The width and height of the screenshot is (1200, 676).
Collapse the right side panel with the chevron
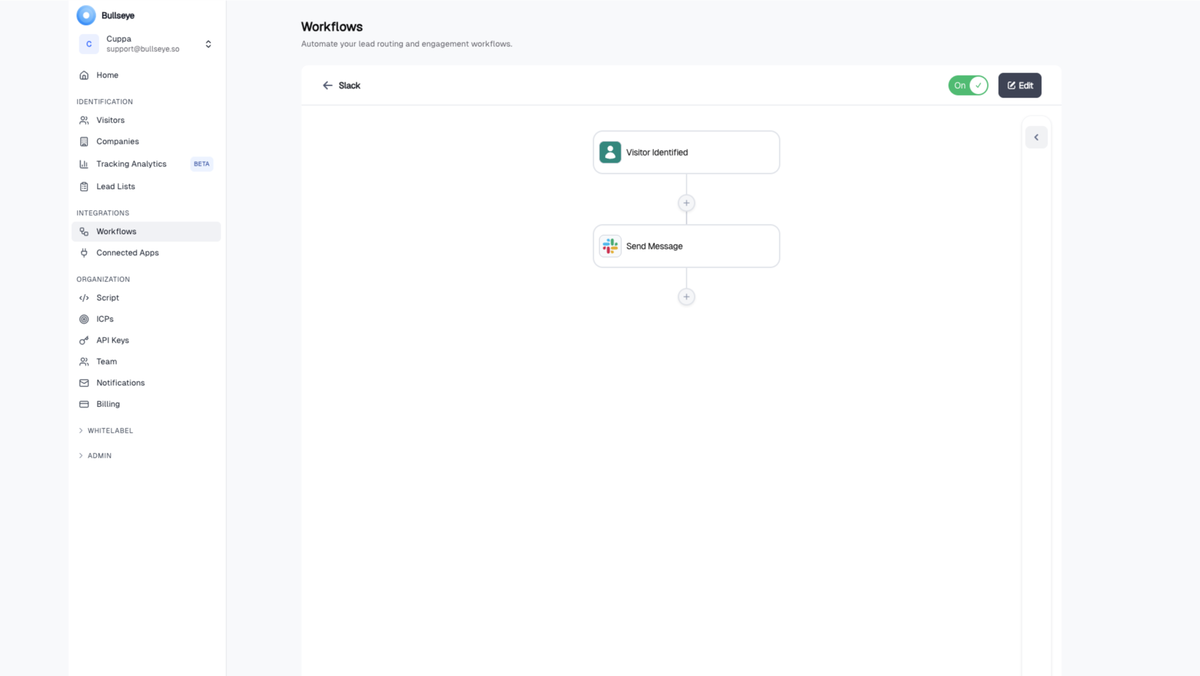click(1036, 135)
